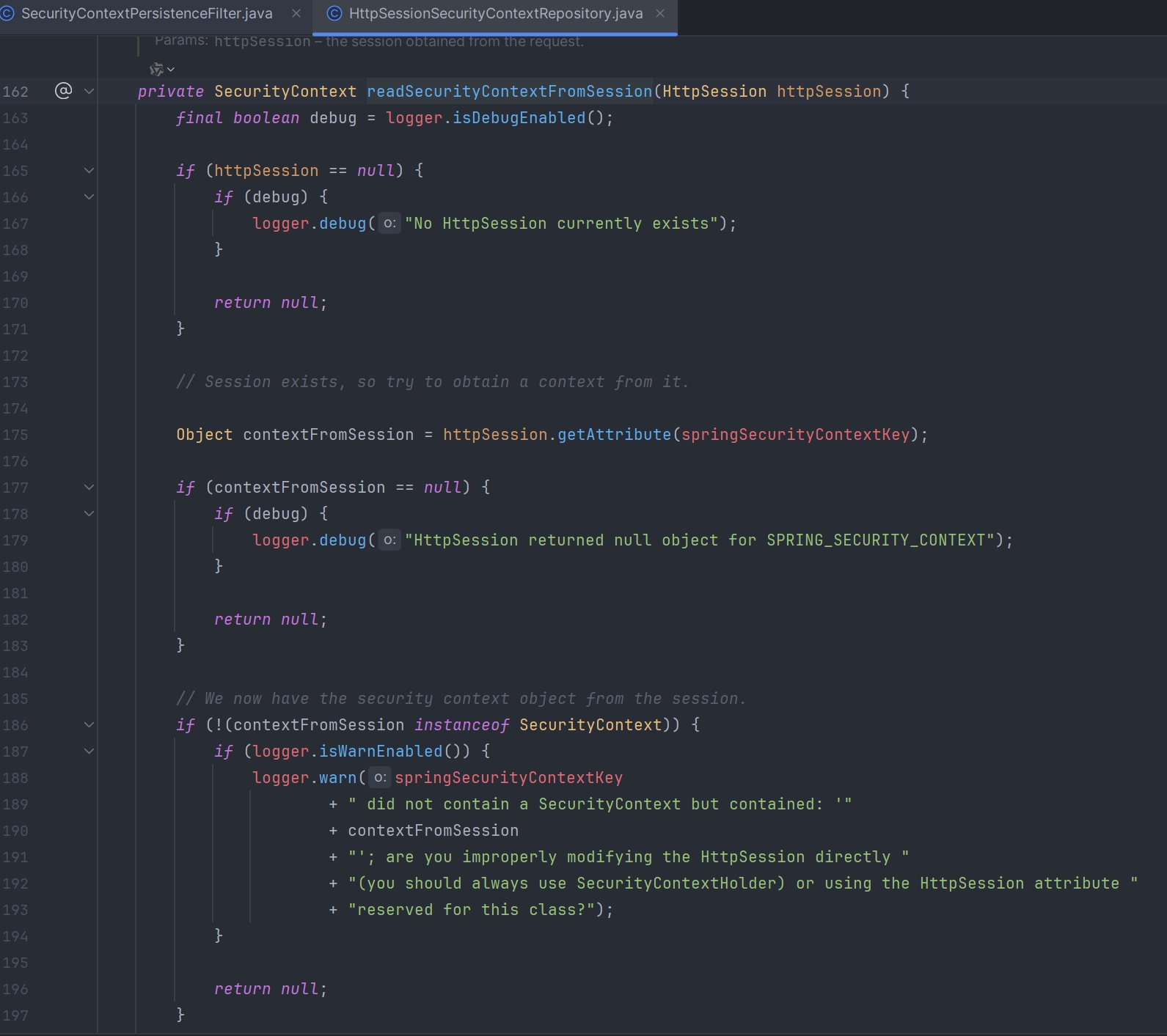Click the parameter hint before "No HttpSession currently exists"

point(389,223)
